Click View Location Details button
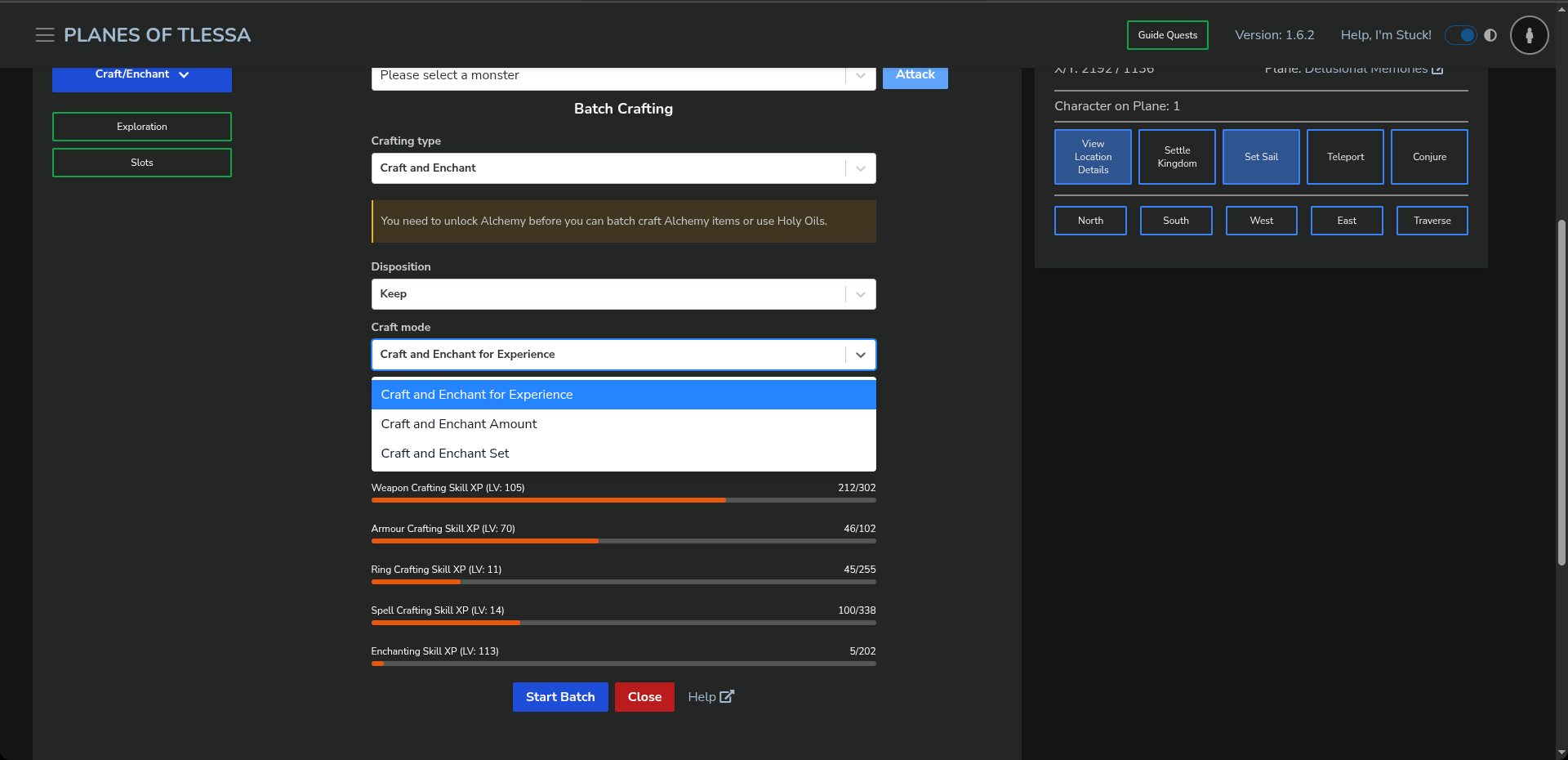The image size is (1568, 760). click(x=1093, y=157)
